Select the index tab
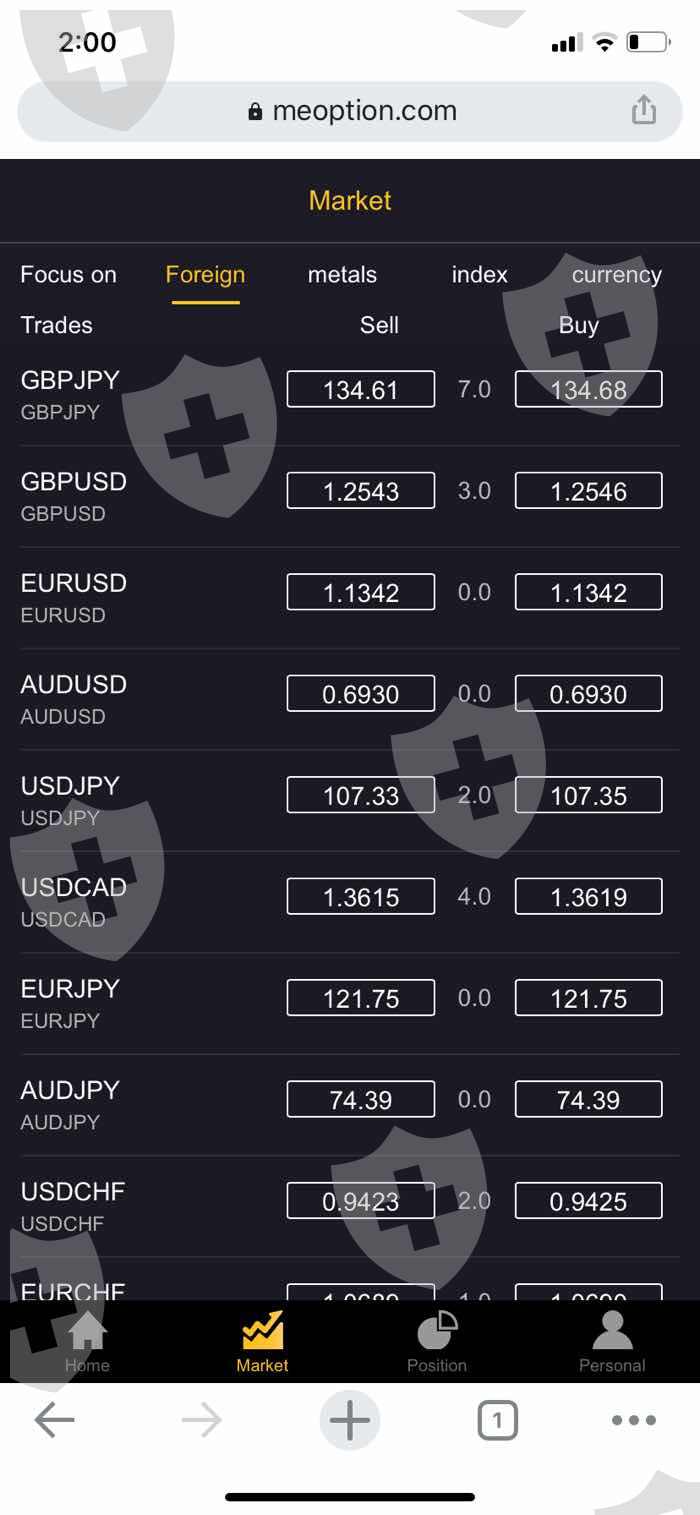This screenshot has height=1515, width=700. [480, 275]
